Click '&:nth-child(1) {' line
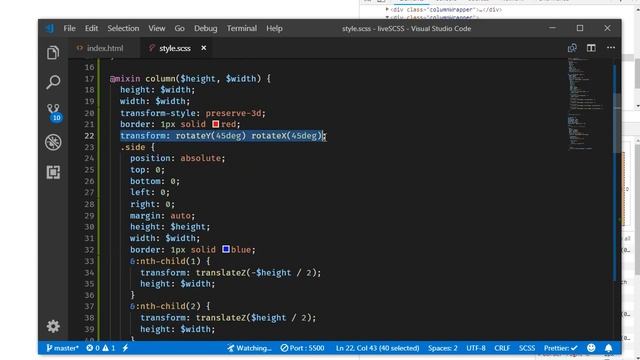The width and height of the screenshot is (640, 360). point(170,261)
